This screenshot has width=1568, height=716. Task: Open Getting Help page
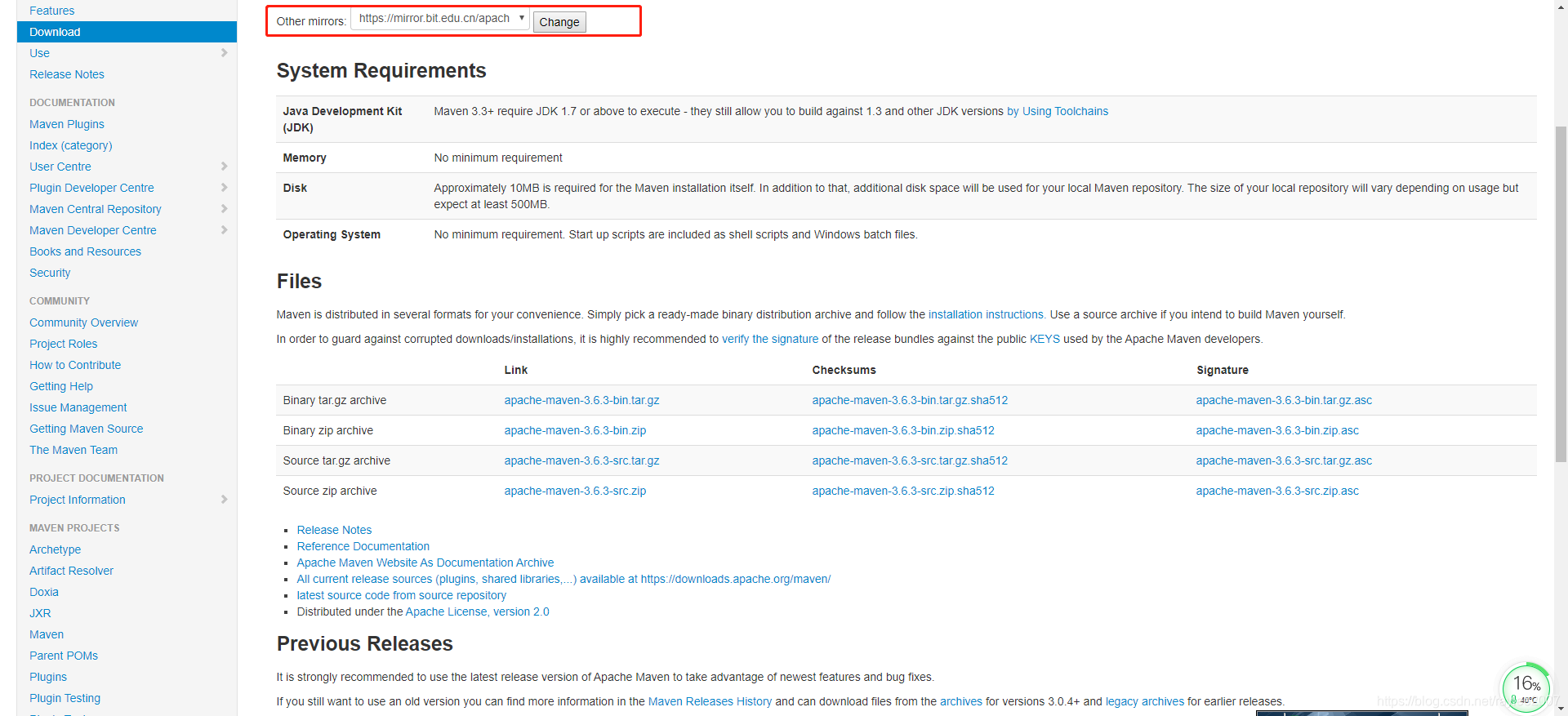61,386
